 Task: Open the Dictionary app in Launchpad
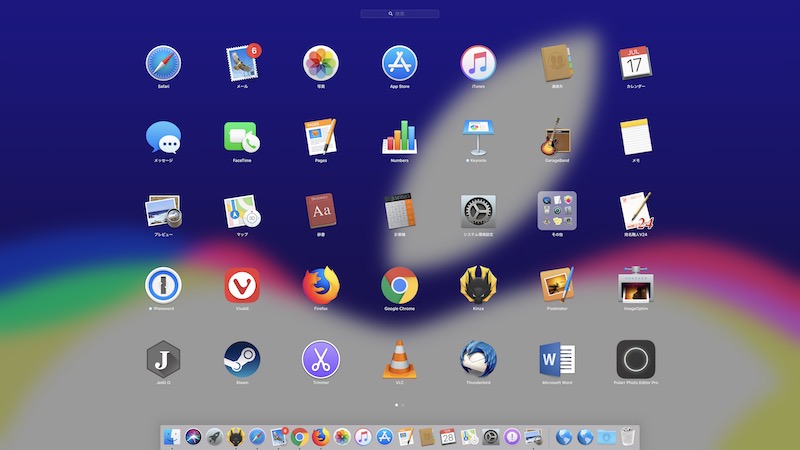click(321, 211)
